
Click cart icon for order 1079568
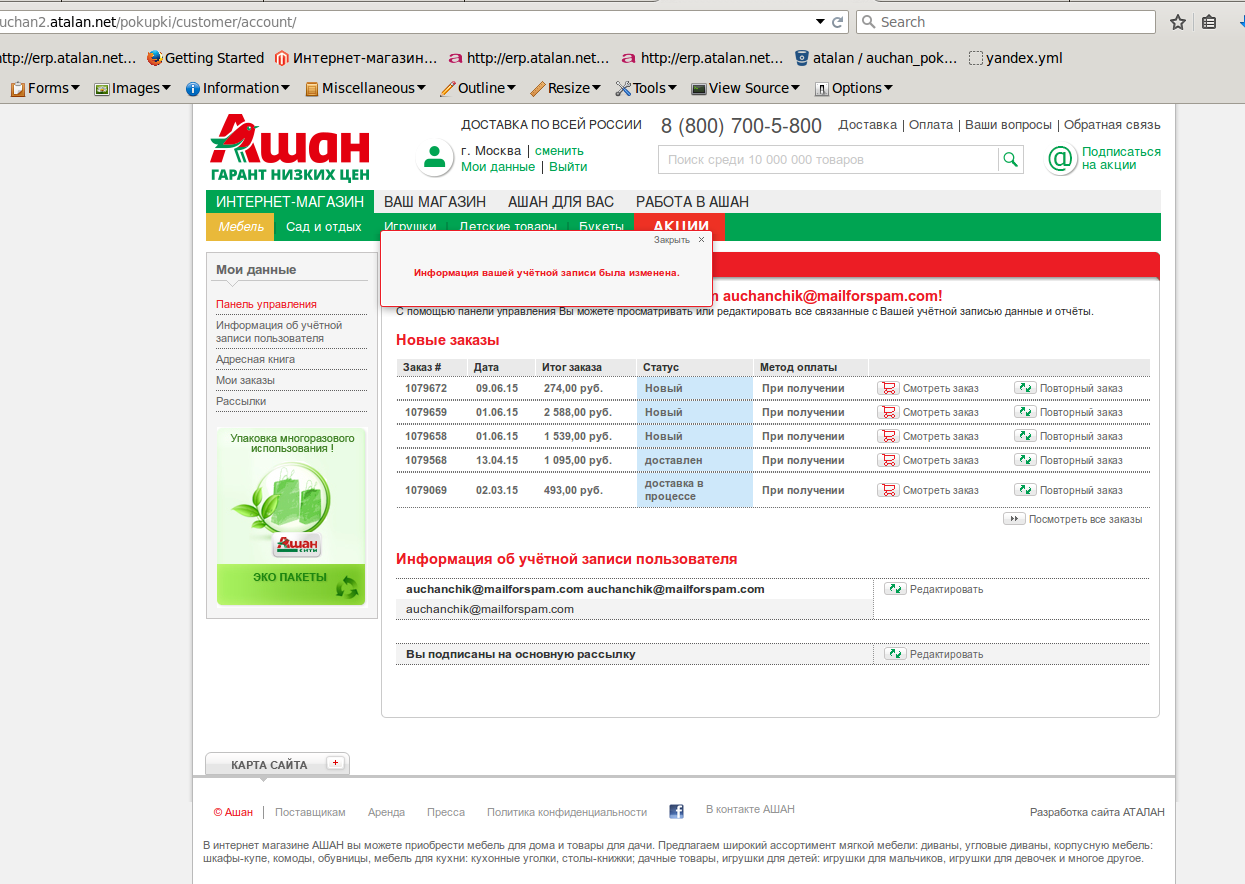pyautogui.click(x=888, y=460)
